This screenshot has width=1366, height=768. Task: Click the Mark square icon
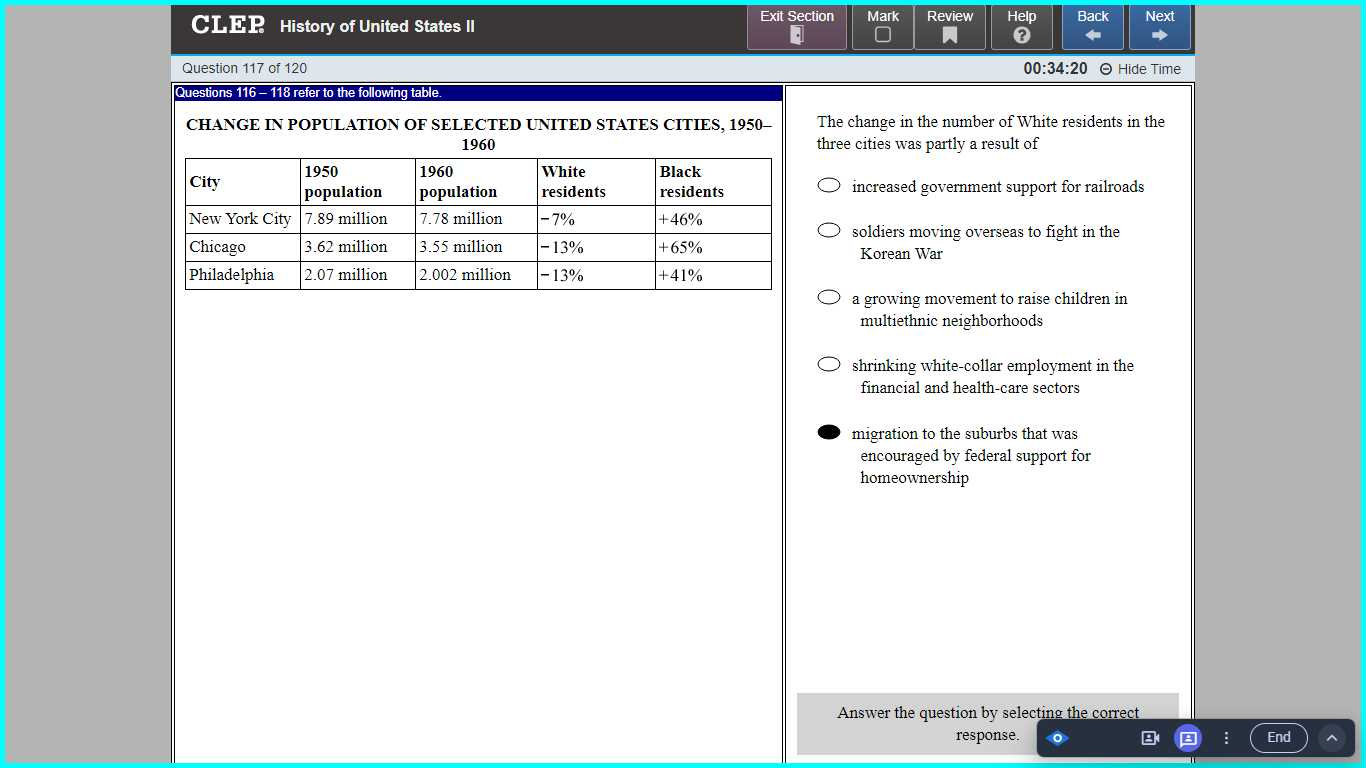[x=882, y=33]
